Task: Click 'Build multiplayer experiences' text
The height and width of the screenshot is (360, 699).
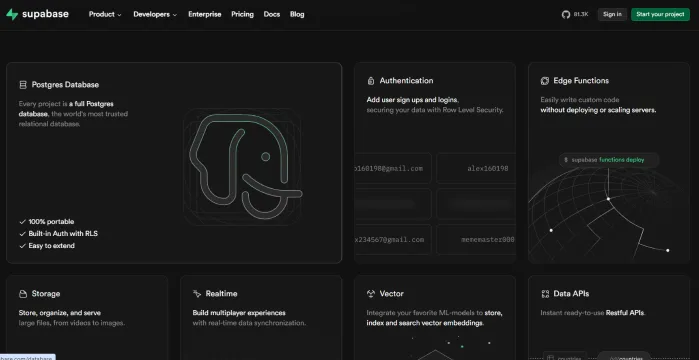Action: pos(239,313)
